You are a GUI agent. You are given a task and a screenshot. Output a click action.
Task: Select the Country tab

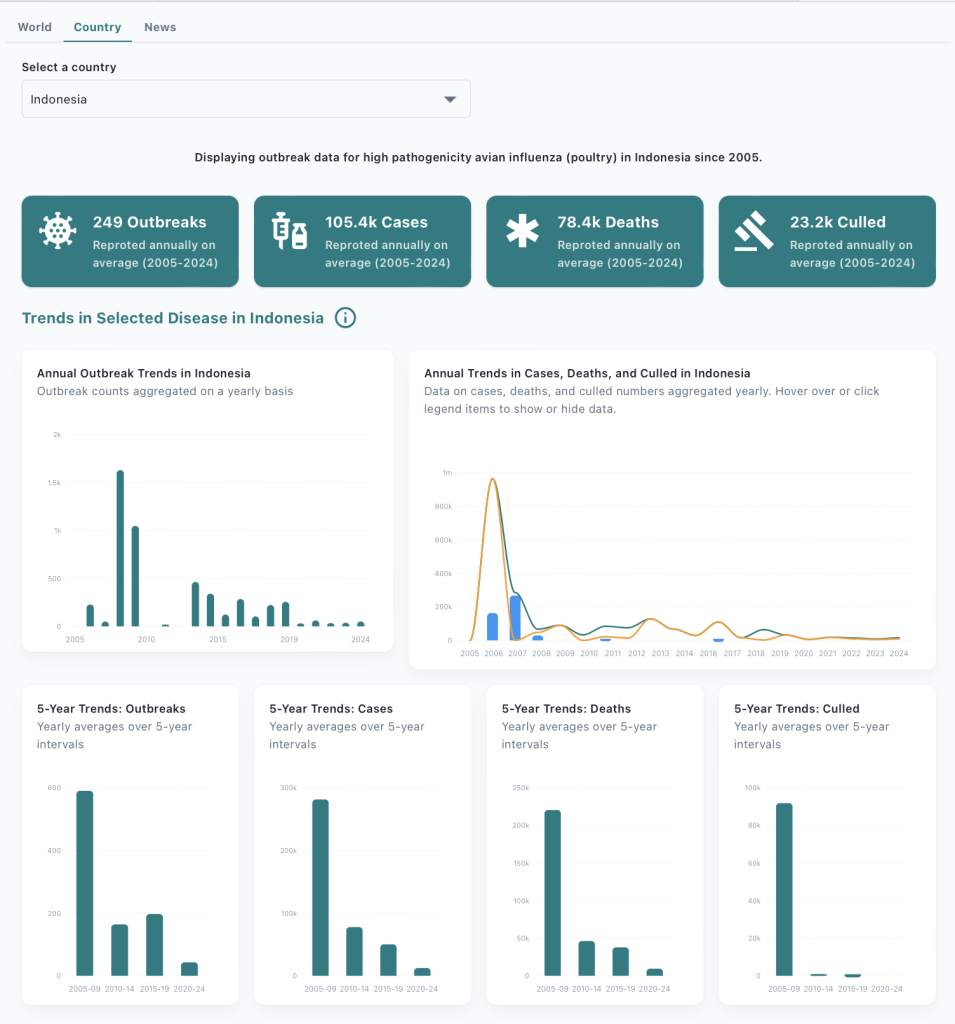[x=97, y=27]
